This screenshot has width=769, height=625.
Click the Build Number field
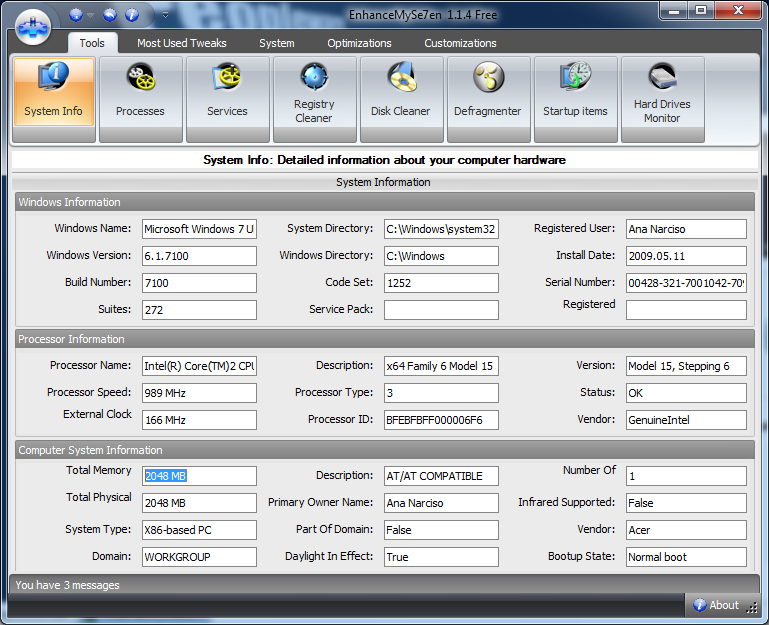[199, 283]
